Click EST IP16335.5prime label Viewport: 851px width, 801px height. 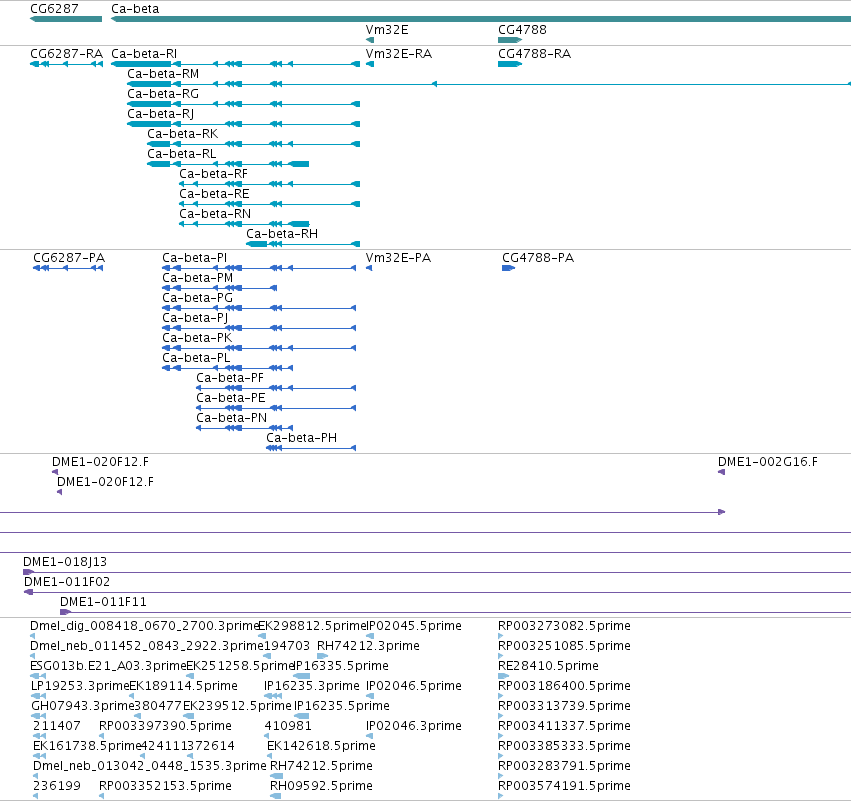click(x=341, y=666)
